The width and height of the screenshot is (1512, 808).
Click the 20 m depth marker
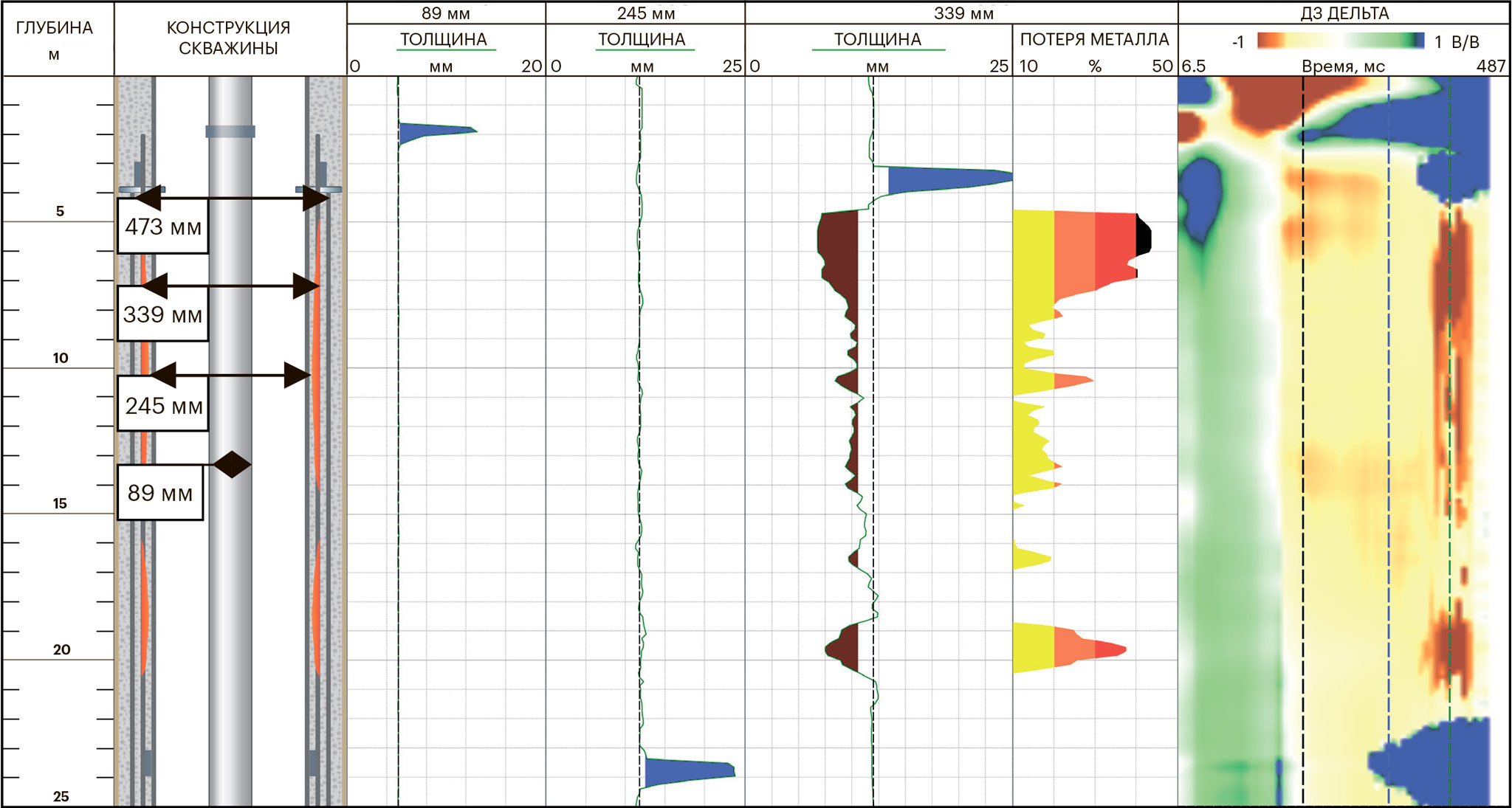[x=61, y=649]
